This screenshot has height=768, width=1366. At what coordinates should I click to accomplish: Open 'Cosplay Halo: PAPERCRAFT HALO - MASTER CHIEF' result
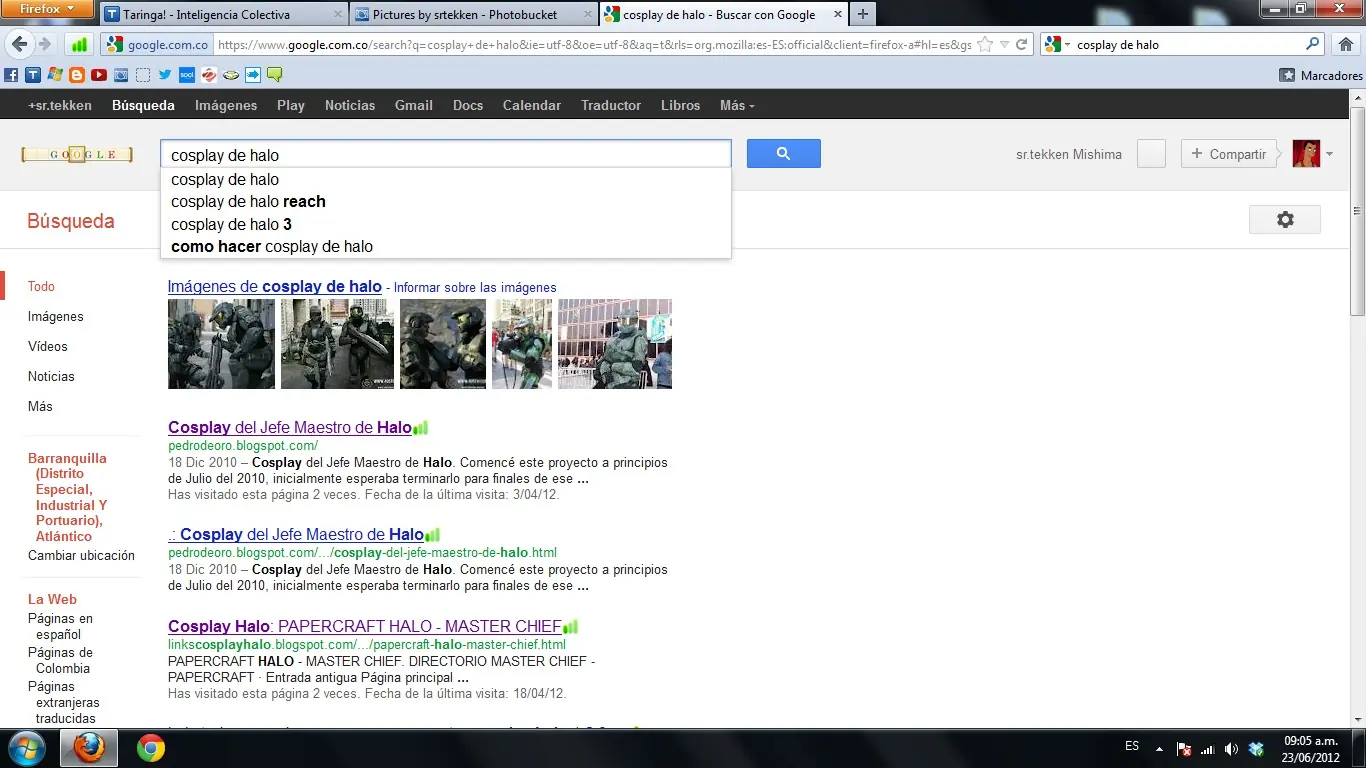pyautogui.click(x=365, y=626)
